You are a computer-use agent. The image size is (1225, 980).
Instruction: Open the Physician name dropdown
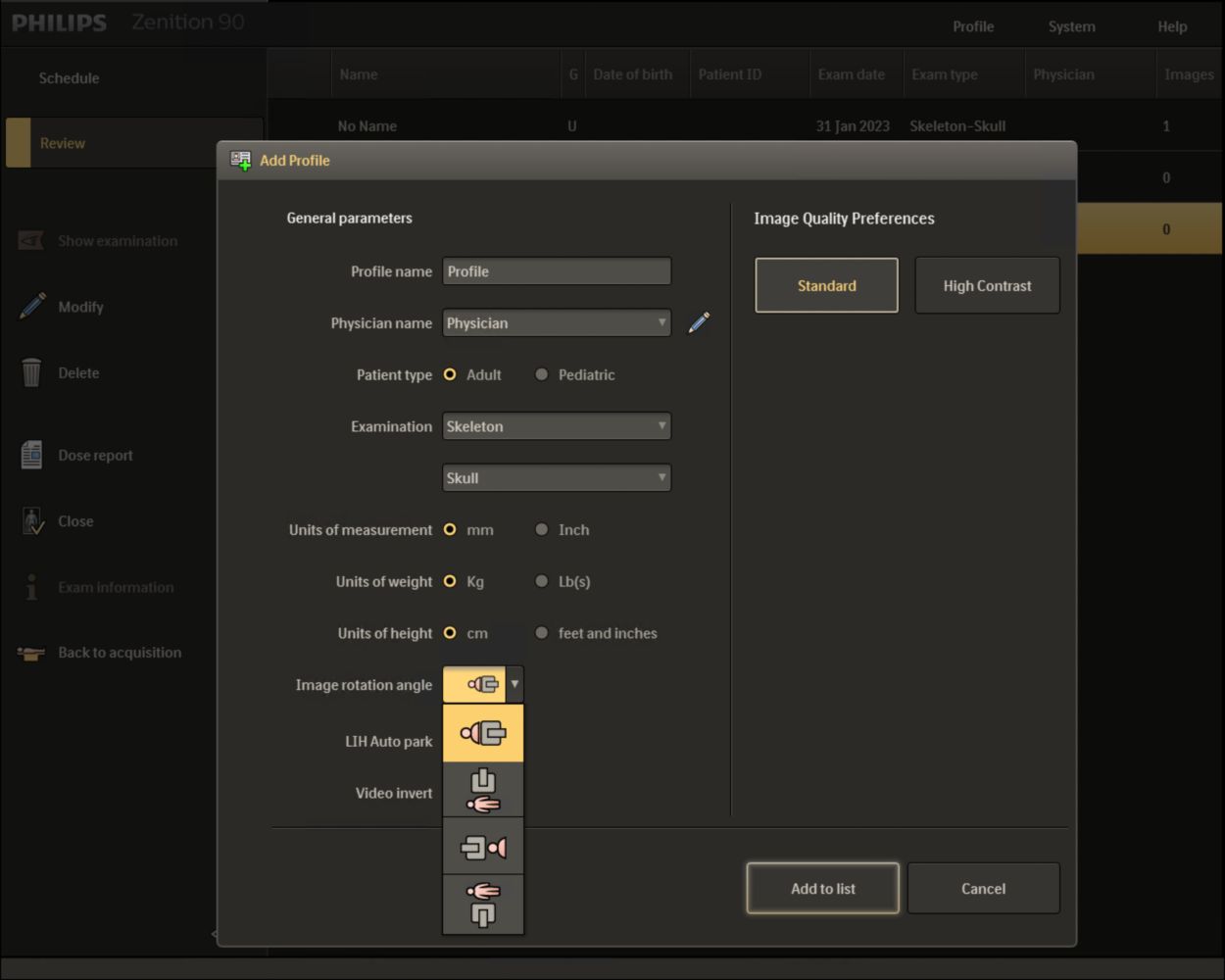[557, 322]
